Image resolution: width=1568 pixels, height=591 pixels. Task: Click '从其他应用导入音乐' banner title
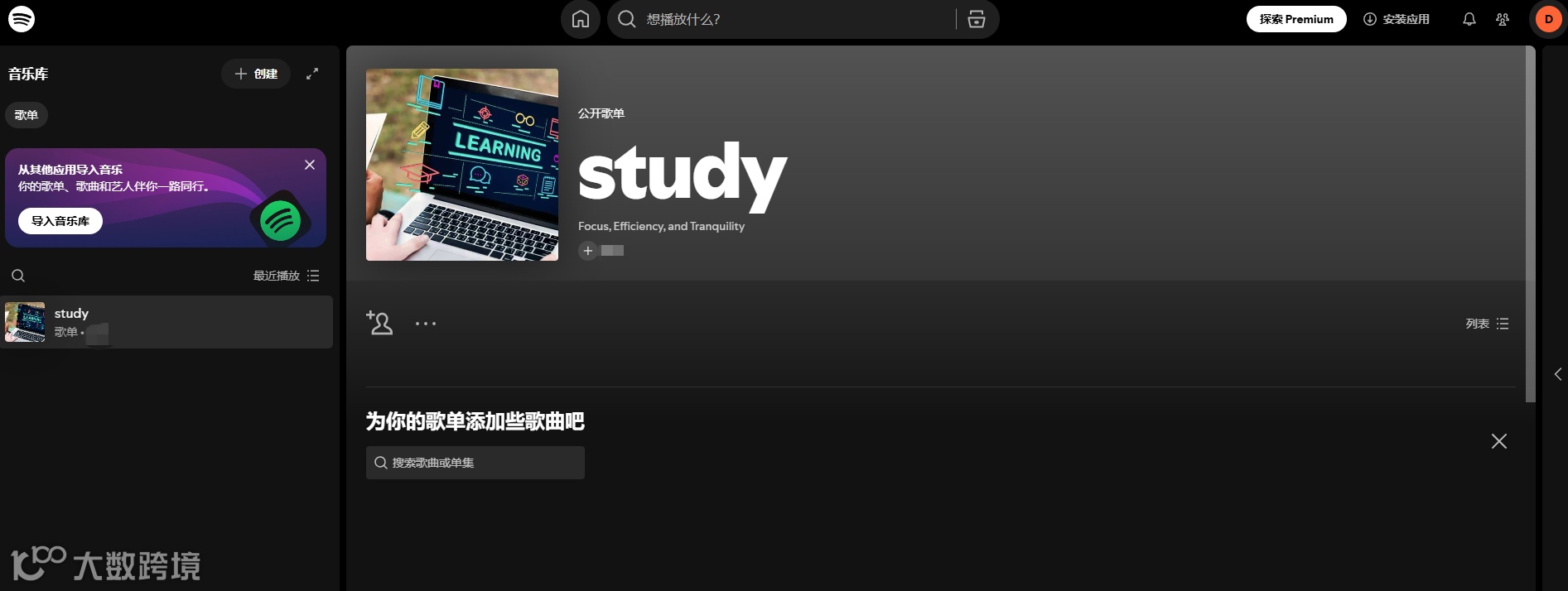tap(70, 170)
